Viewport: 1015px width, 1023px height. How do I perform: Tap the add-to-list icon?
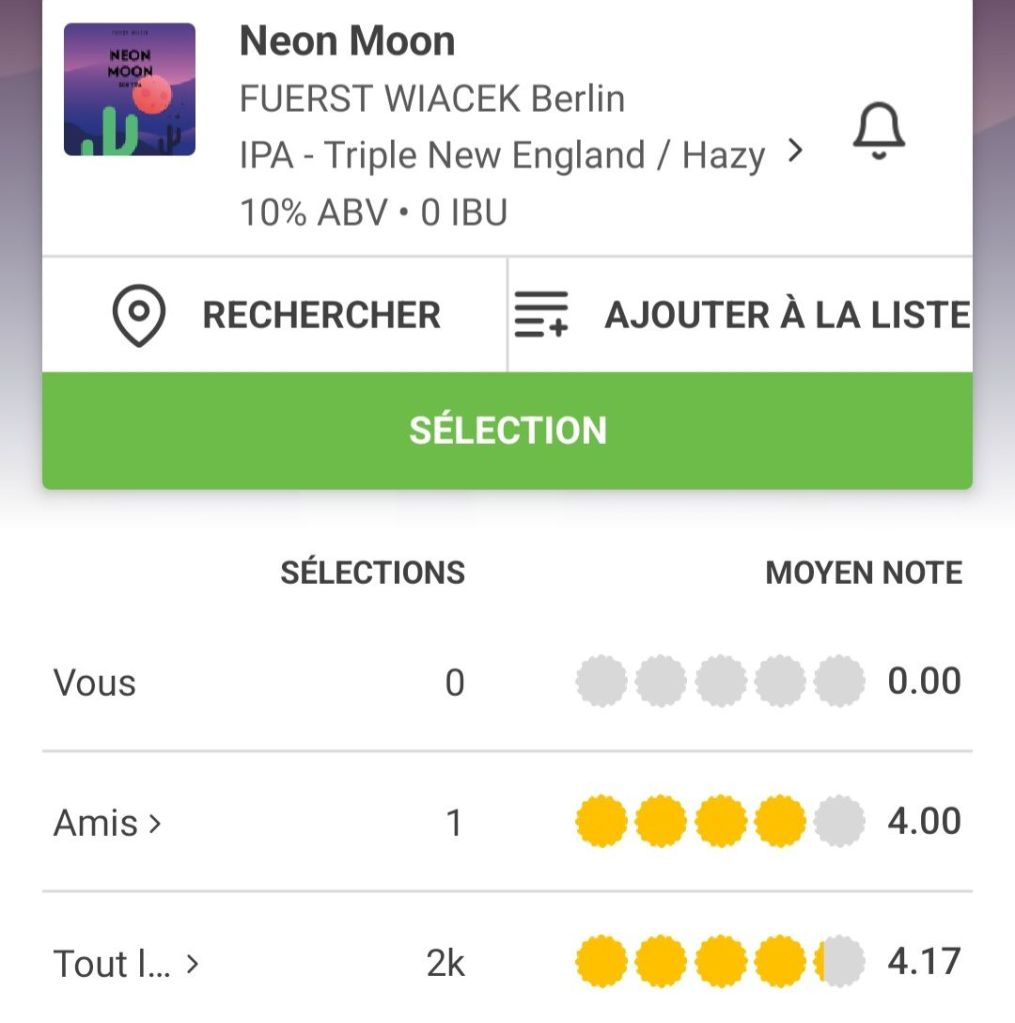click(541, 316)
